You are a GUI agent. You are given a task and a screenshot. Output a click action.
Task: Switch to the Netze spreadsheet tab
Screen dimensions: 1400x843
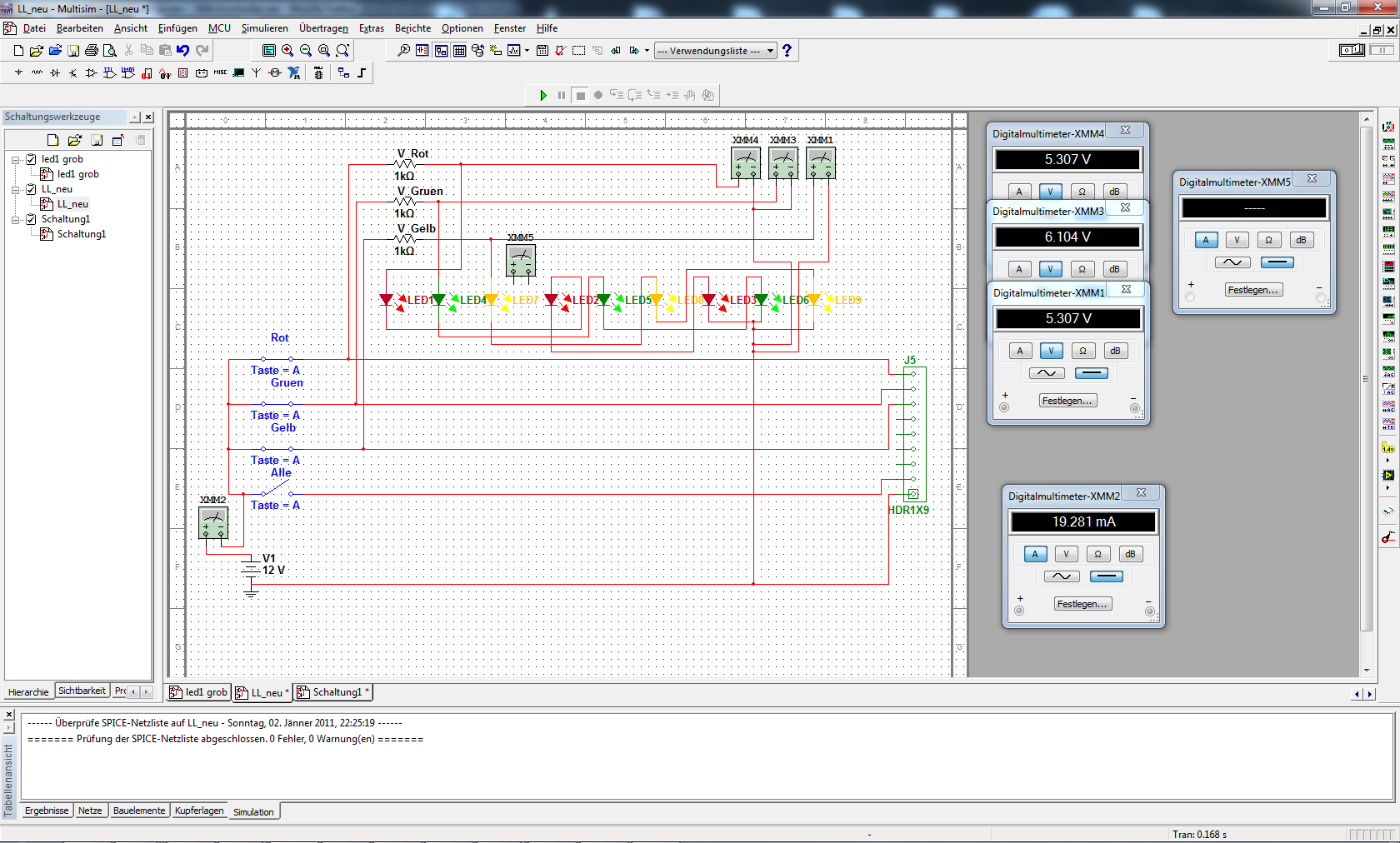90,811
